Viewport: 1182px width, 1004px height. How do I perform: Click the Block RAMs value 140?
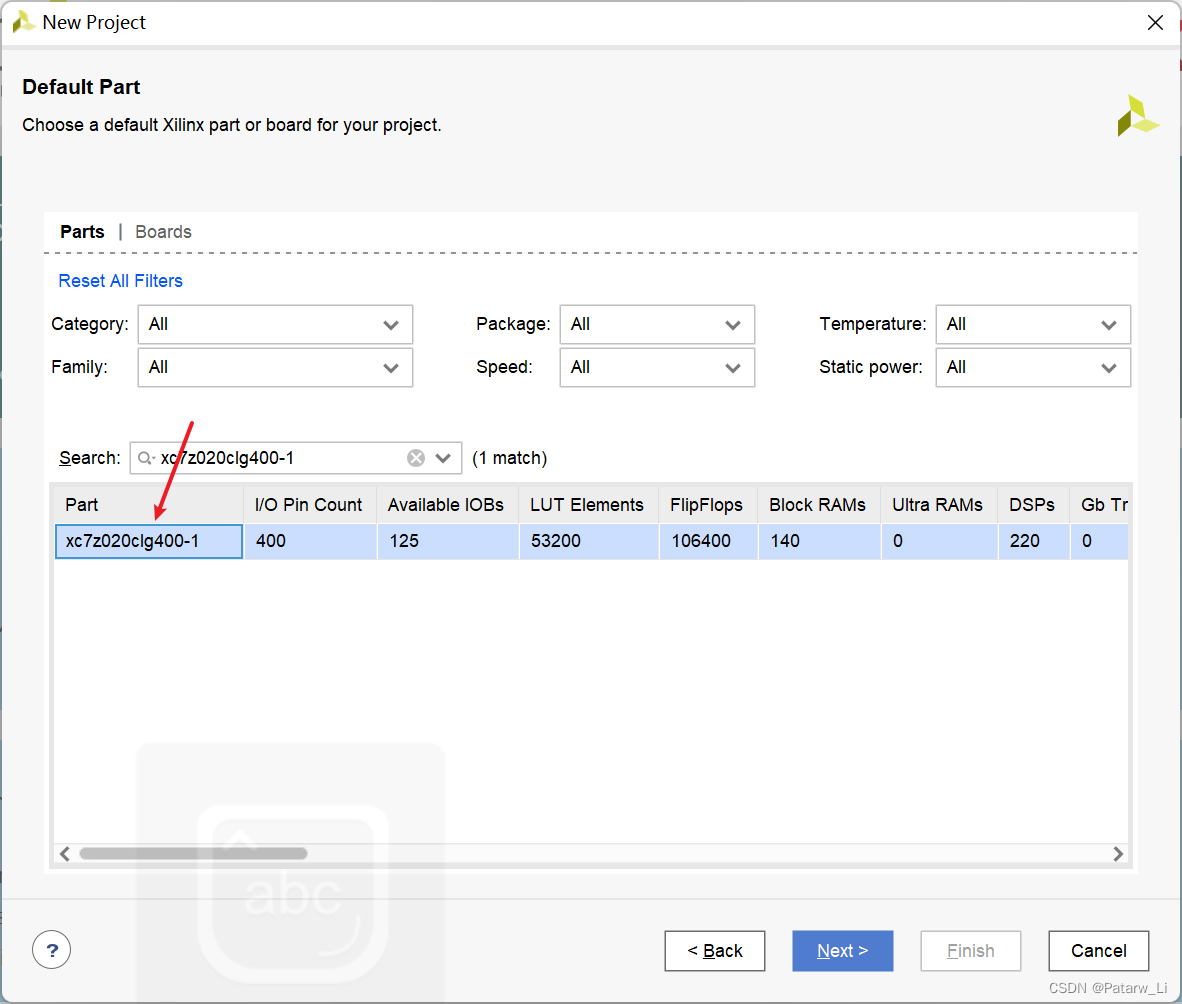819,541
